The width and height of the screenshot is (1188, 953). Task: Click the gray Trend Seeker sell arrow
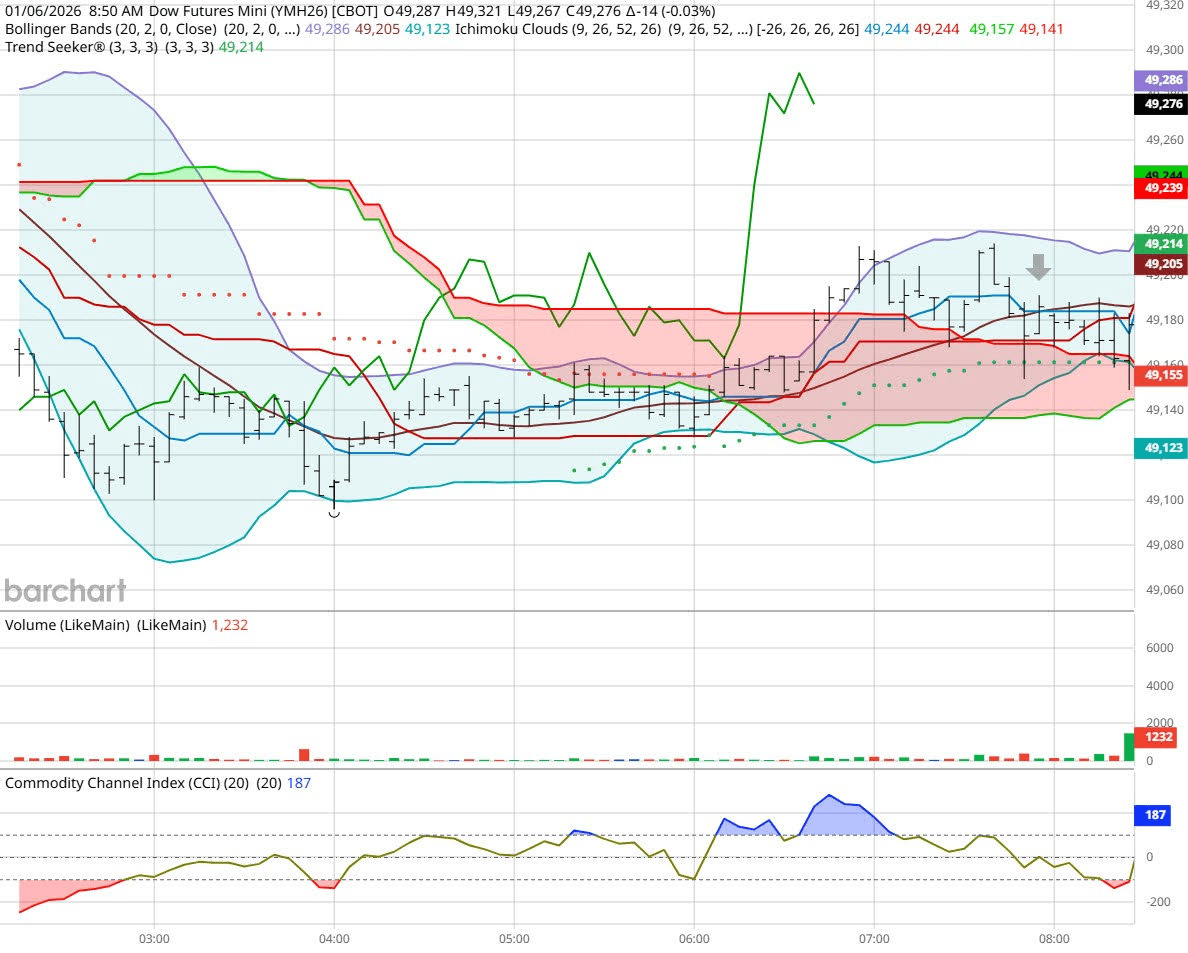(x=1040, y=267)
